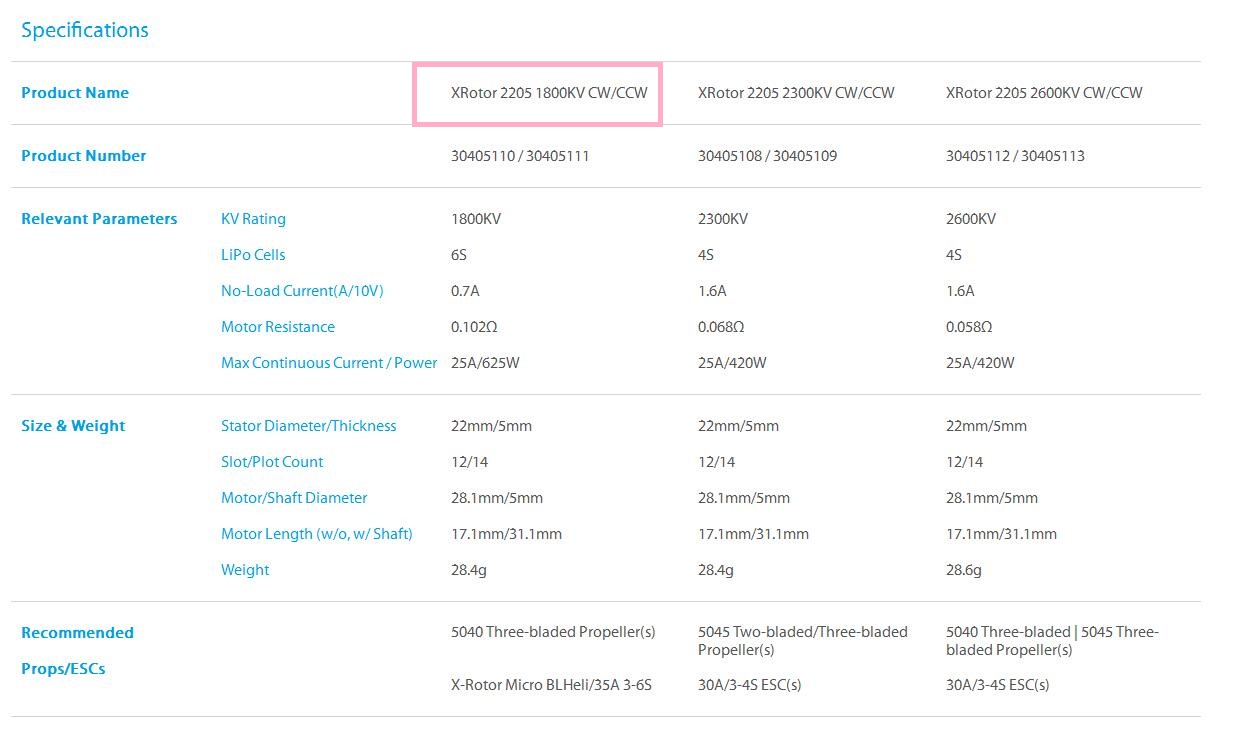The width and height of the screenshot is (1253, 735).
Task: Click the 6S LiPo cells value
Action: pos(459,255)
